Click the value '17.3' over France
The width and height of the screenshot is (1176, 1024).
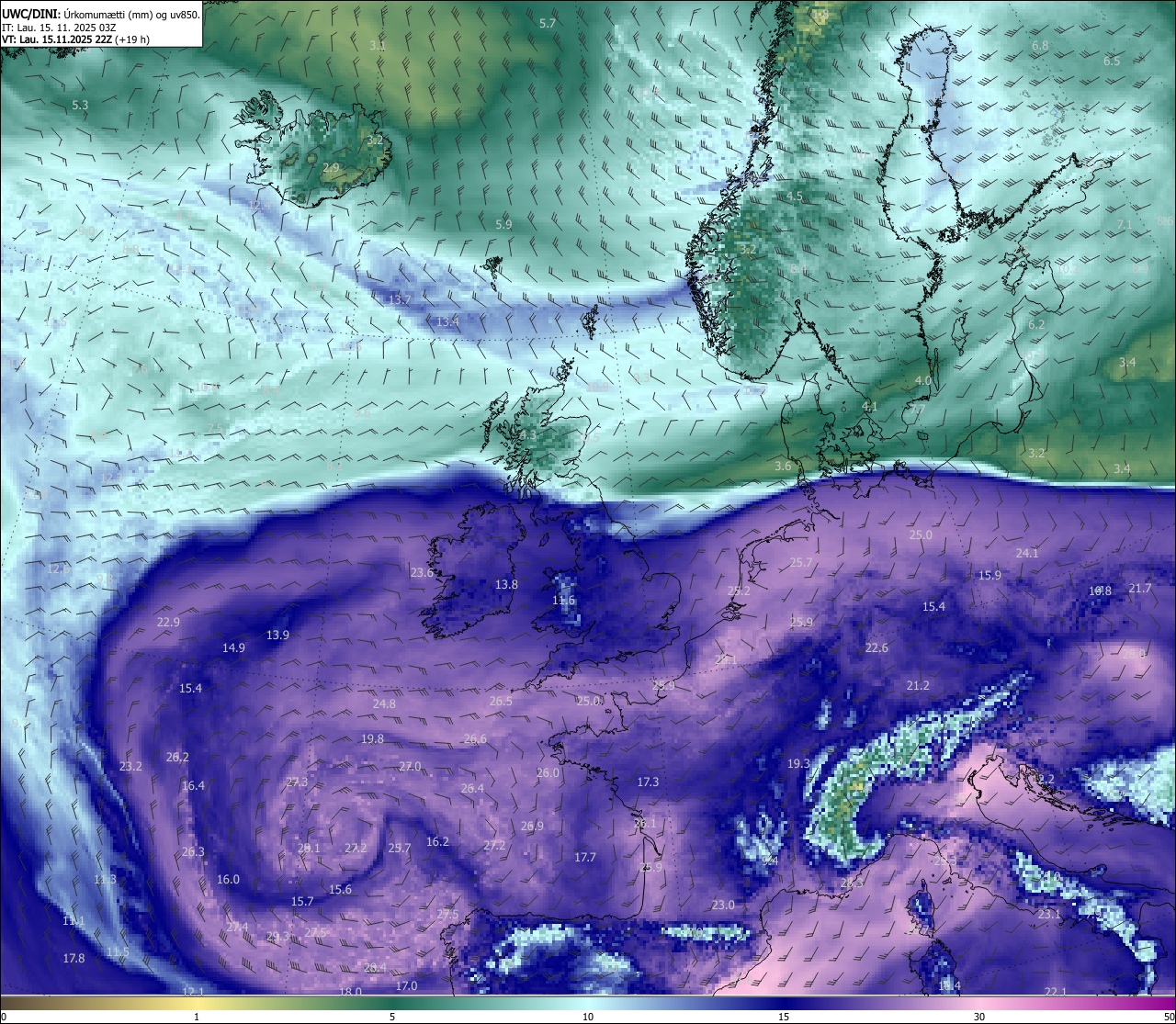point(648,782)
